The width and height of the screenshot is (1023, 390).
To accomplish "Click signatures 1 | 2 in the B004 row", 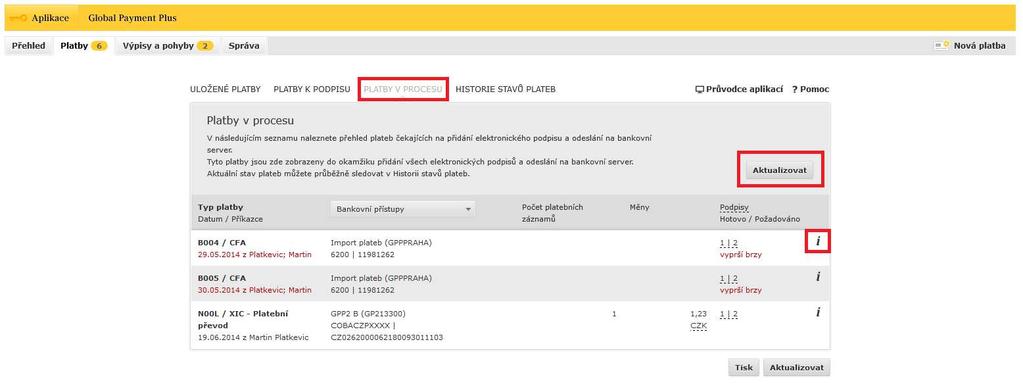I will click(728, 243).
